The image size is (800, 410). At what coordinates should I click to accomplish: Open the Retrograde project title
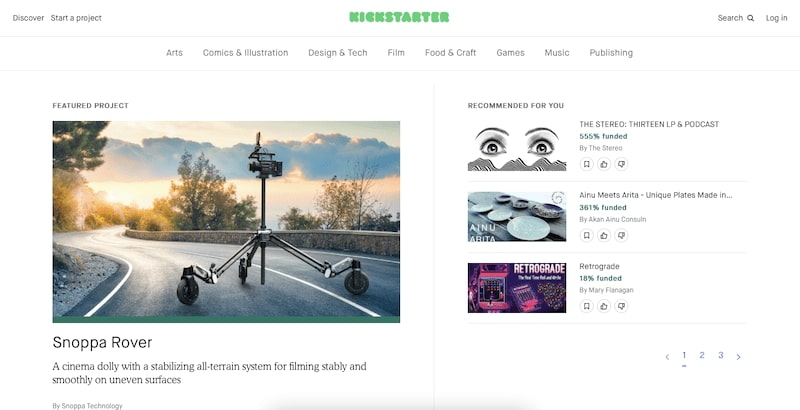(x=599, y=266)
